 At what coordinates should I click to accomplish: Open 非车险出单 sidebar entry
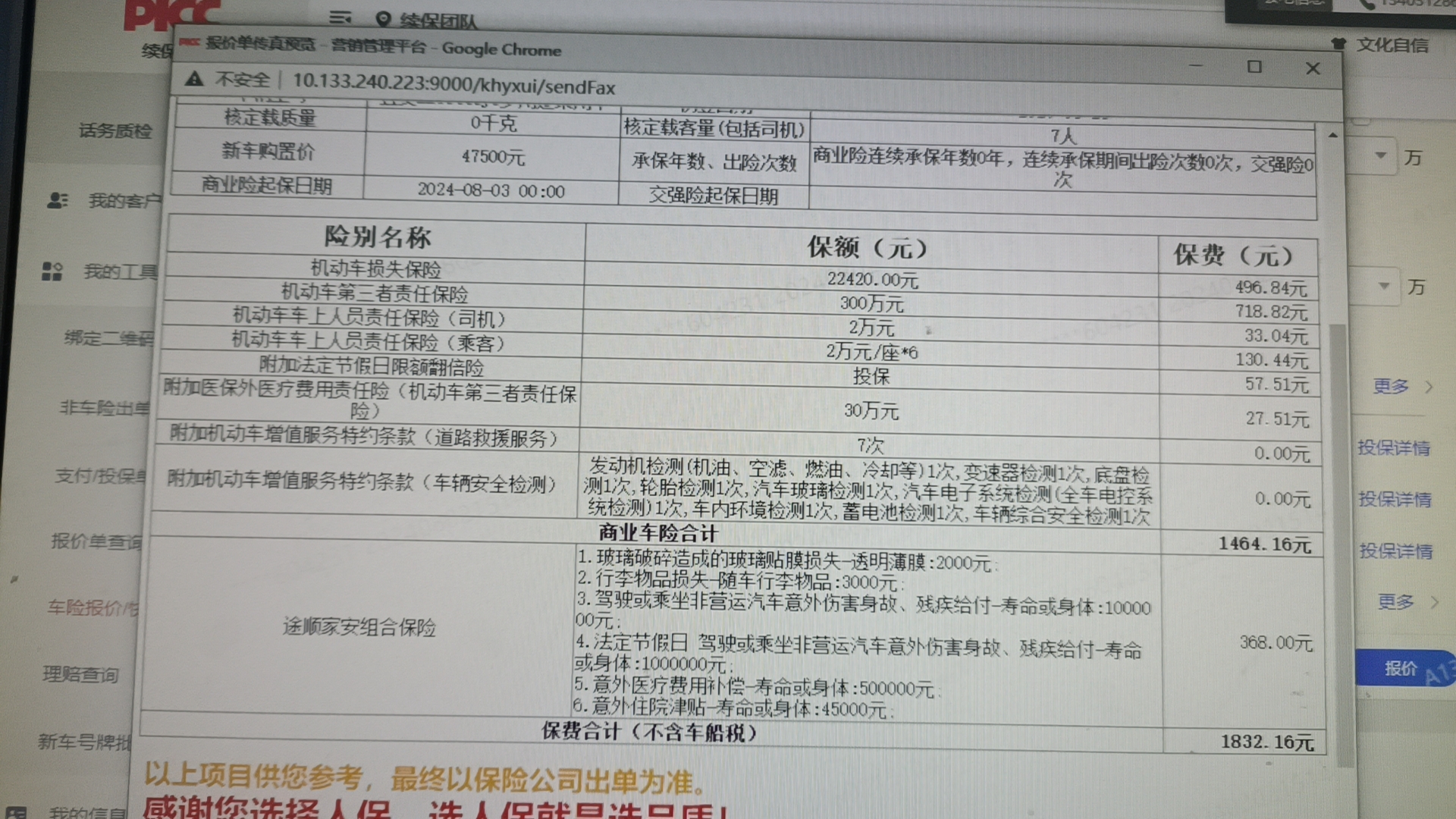[x=105, y=408]
